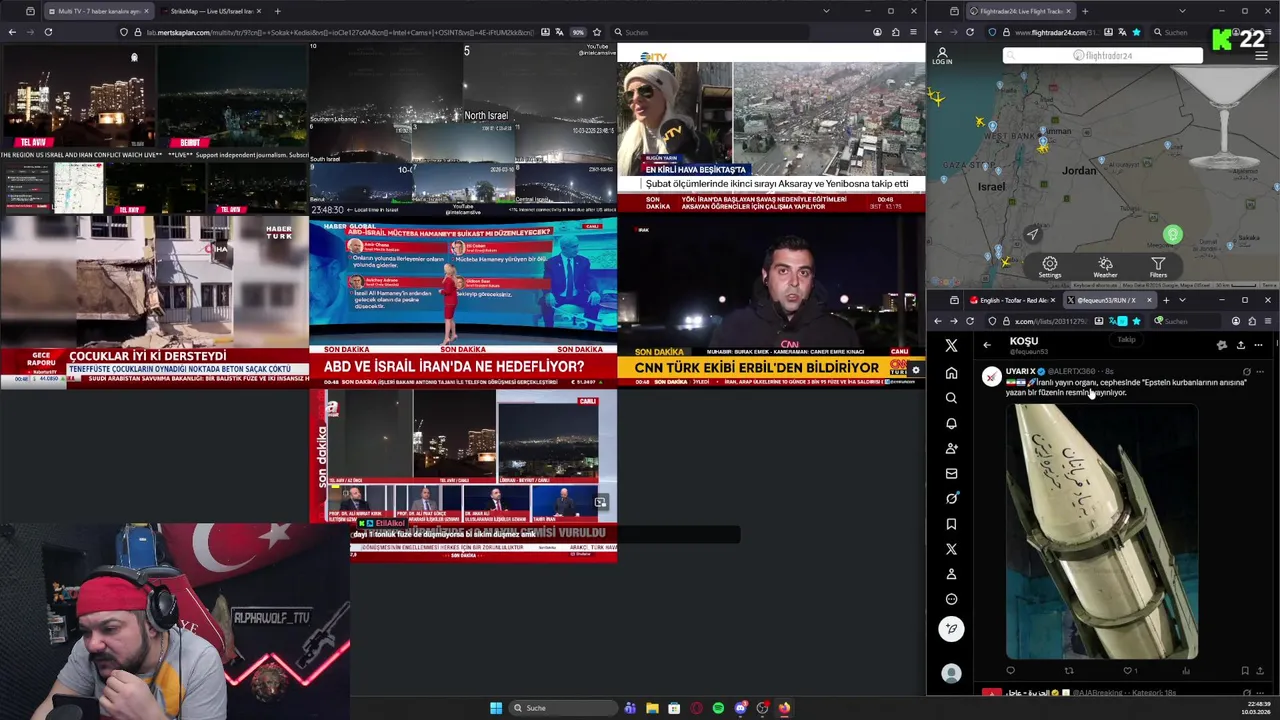Click the green airport marker on map
The width and height of the screenshot is (1280, 720).
(x=1173, y=235)
